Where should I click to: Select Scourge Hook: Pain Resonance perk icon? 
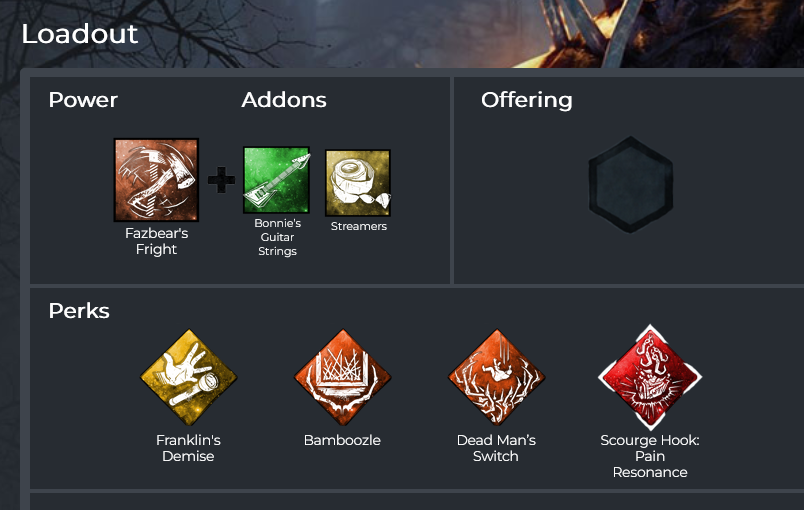[x=650, y=377]
